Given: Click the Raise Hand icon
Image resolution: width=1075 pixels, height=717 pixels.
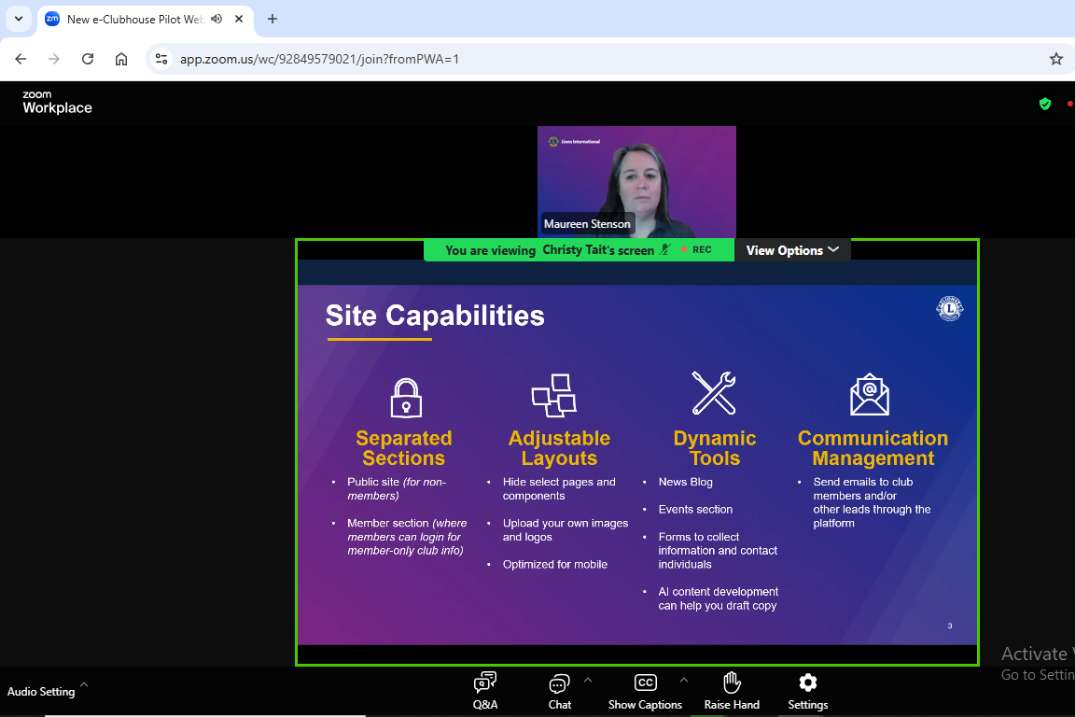Looking at the screenshot, I should 731,690.
